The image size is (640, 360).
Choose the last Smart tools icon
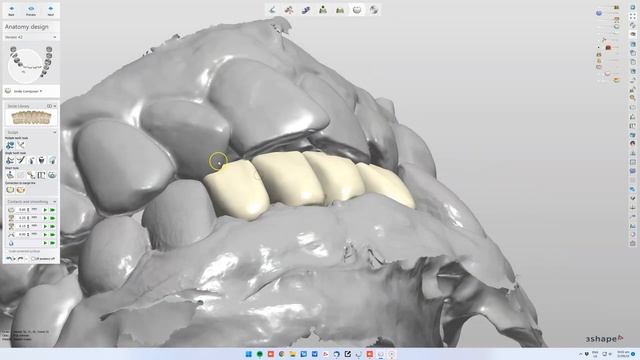52,175
